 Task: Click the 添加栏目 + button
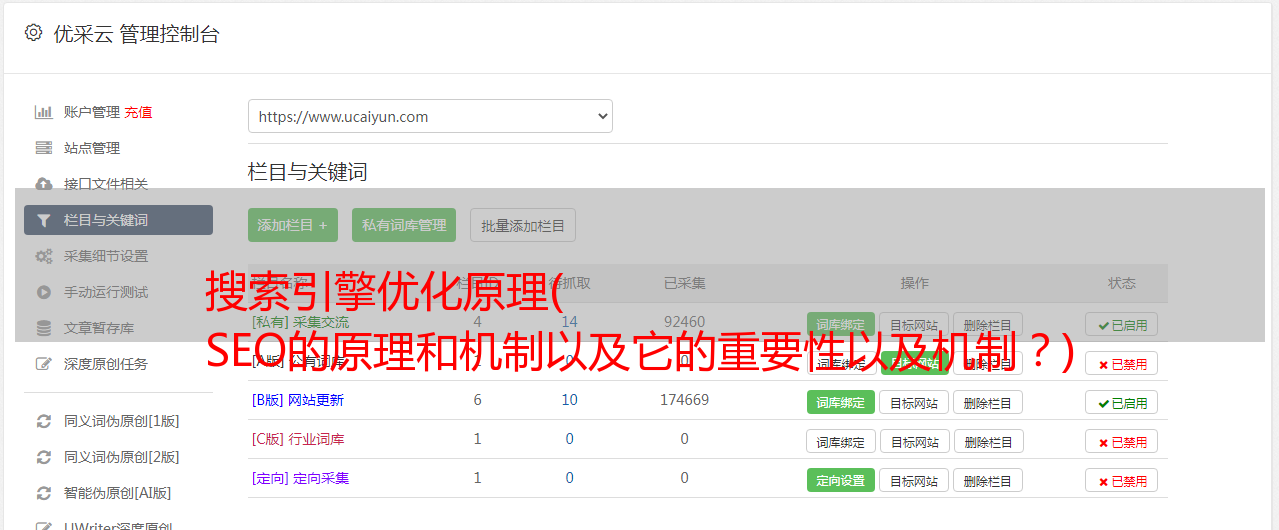tap(293, 225)
